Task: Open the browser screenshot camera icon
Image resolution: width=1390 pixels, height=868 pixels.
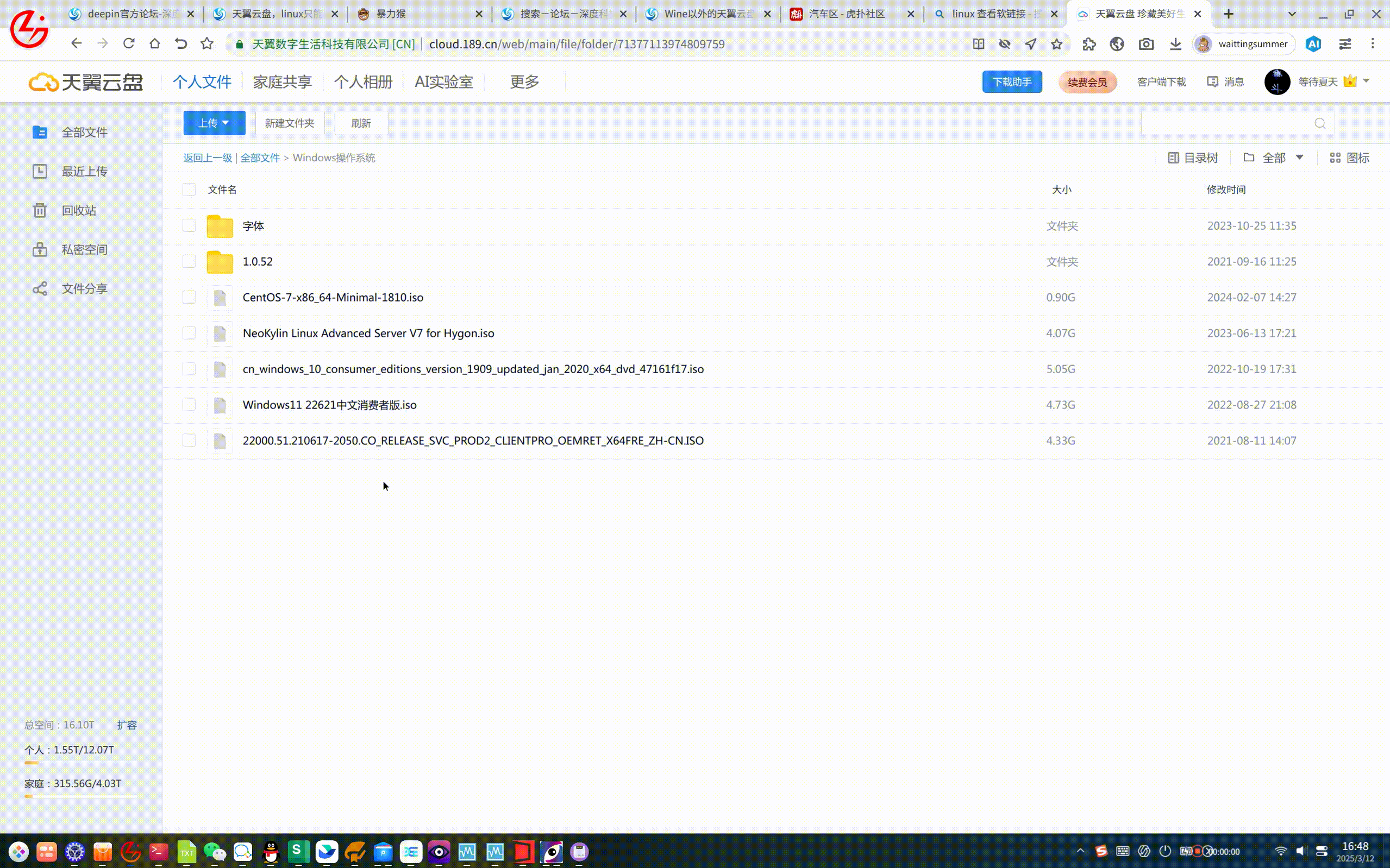Action: click(1146, 43)
